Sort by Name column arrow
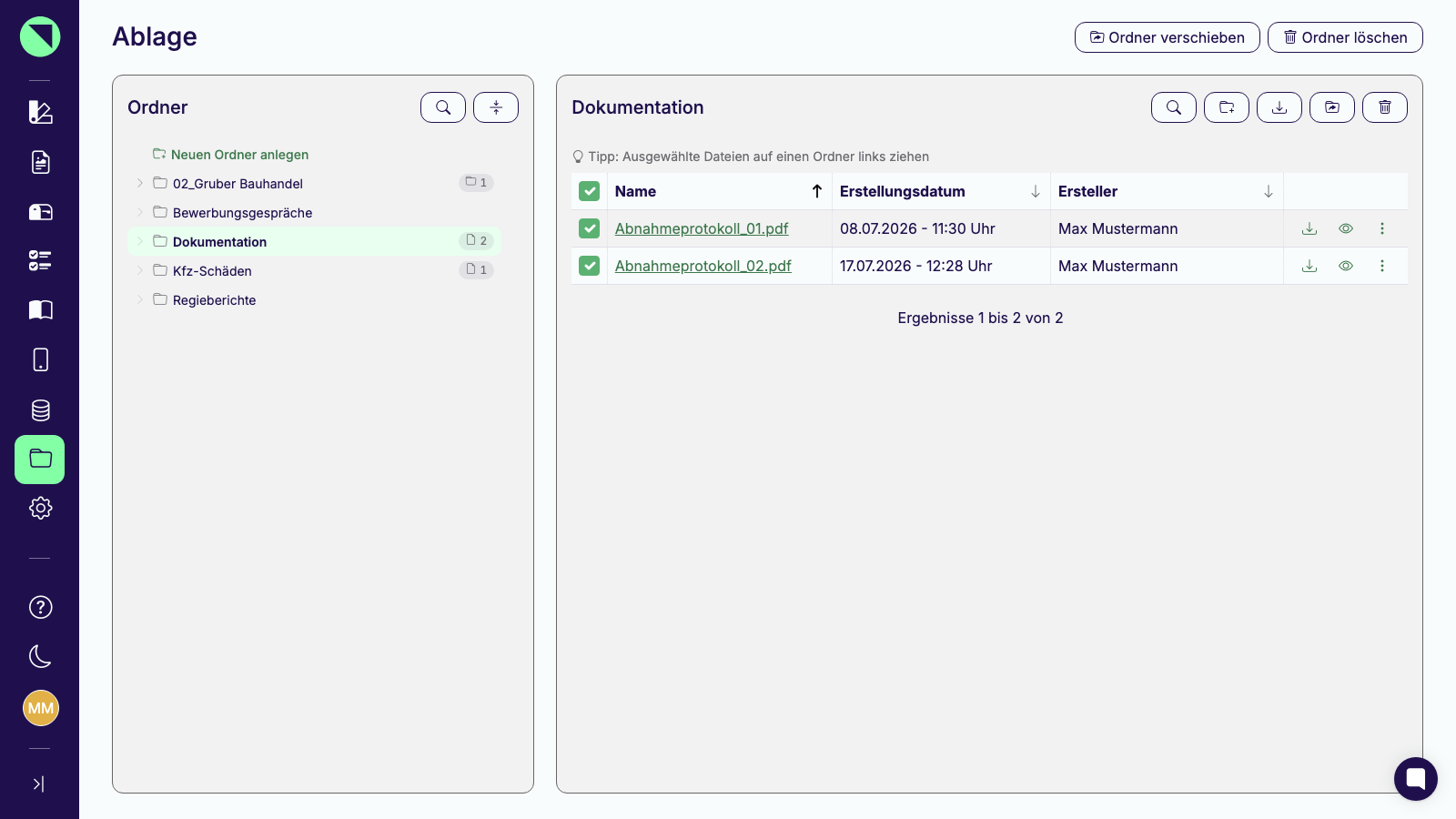This screenshot has height=819, width=1456. tap(817, 191)
